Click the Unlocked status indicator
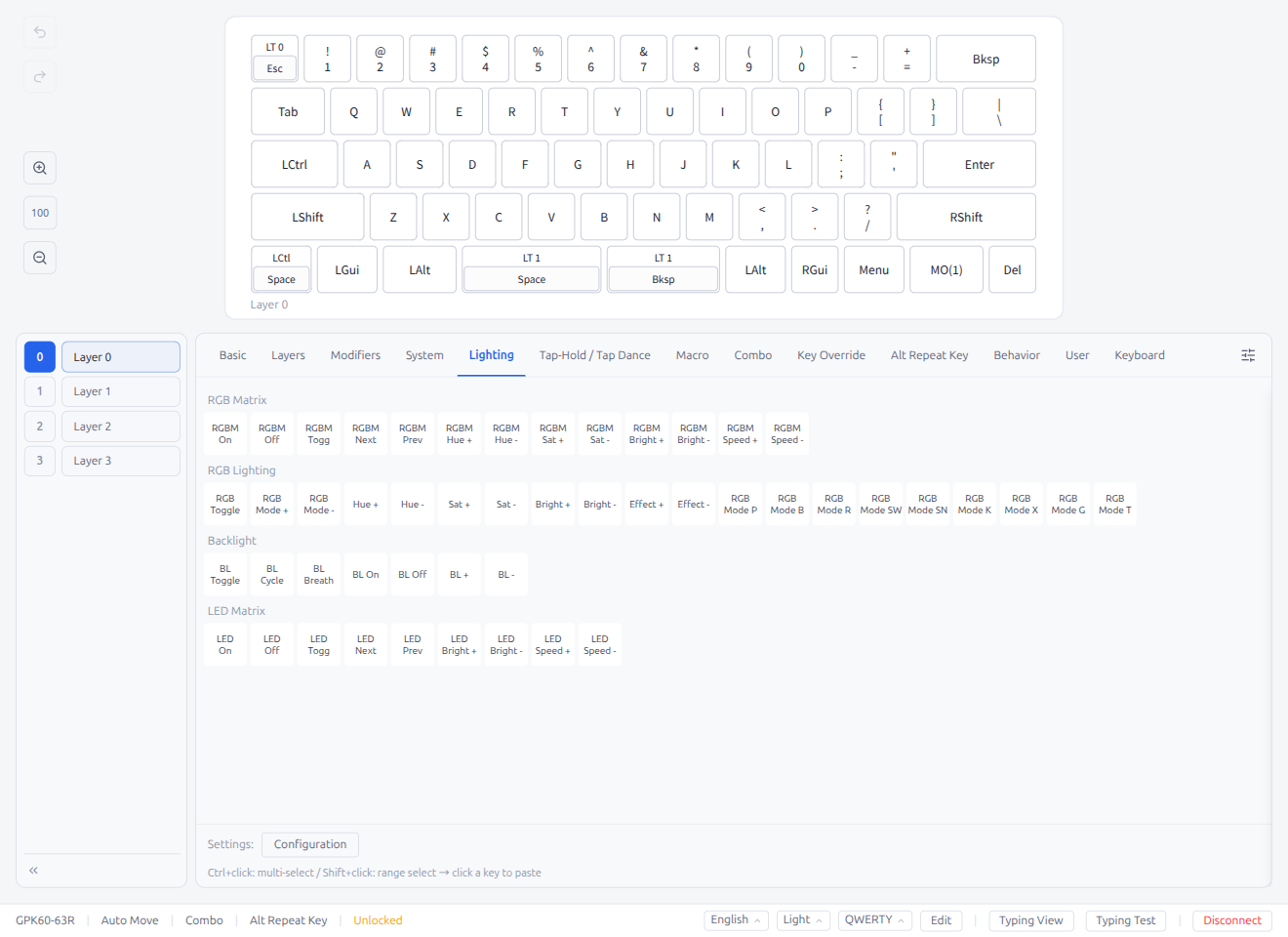The height and width of the screenshot is (937, 1288). pyautogui.click(x=378, y=920)
